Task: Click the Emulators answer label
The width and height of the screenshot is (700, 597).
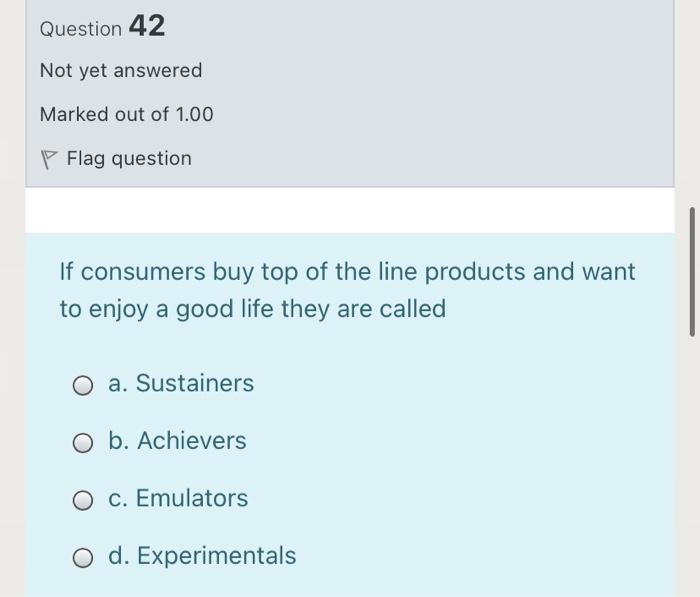Action: click(191, 498)
